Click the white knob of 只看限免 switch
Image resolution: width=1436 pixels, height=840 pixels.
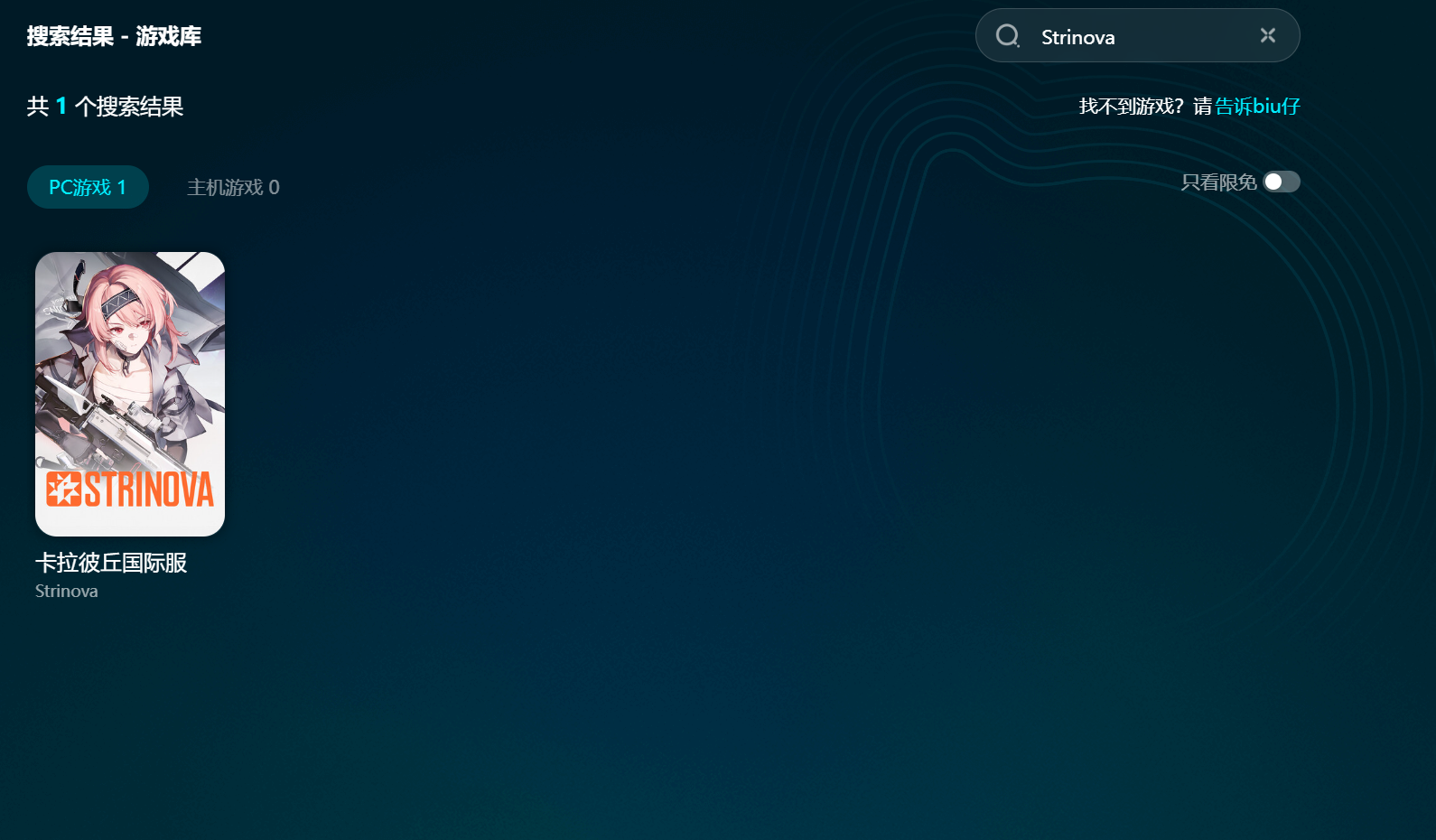click(x=1273, y=182)
